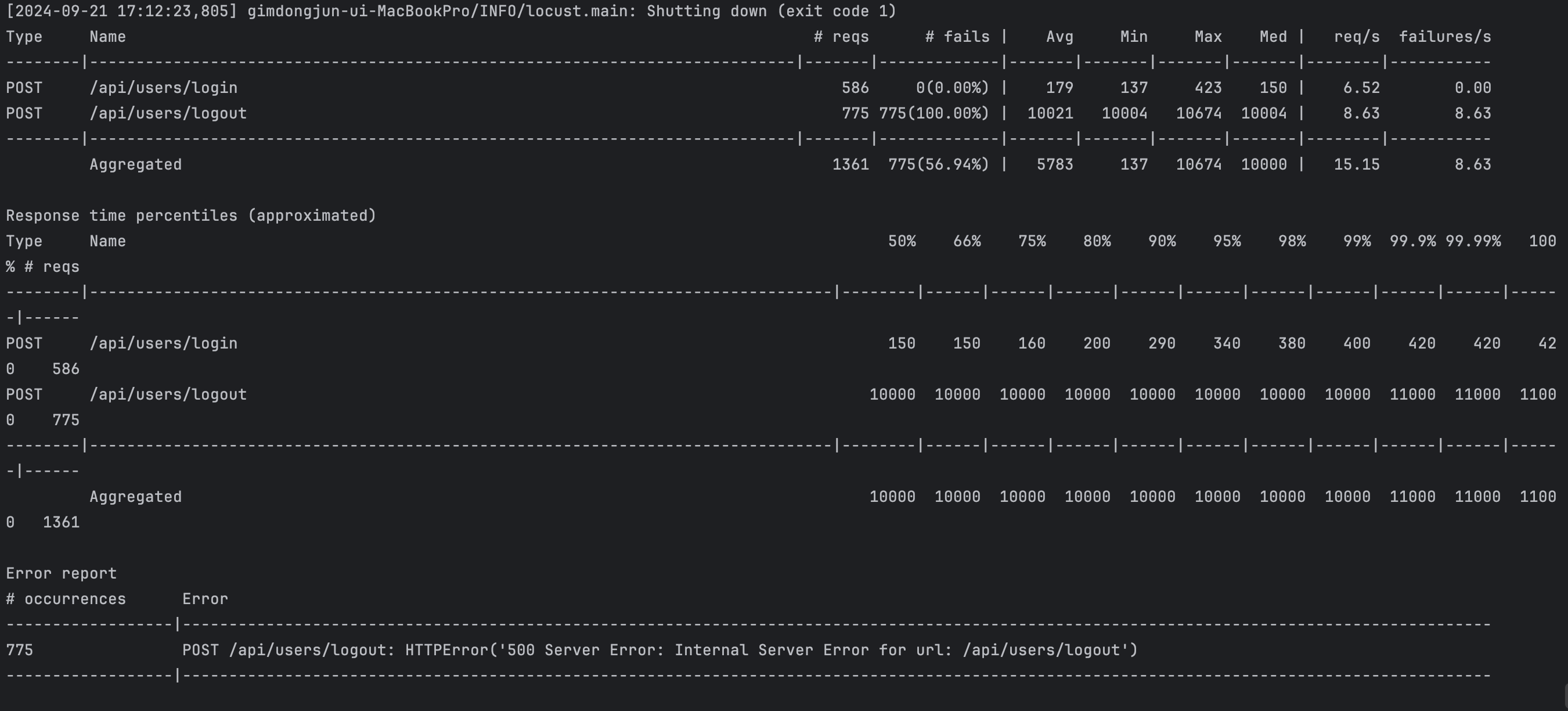Click the 775(56.94%) aggregated fails value
This screenshot has width=1568, height=711.
pos(938,164)
